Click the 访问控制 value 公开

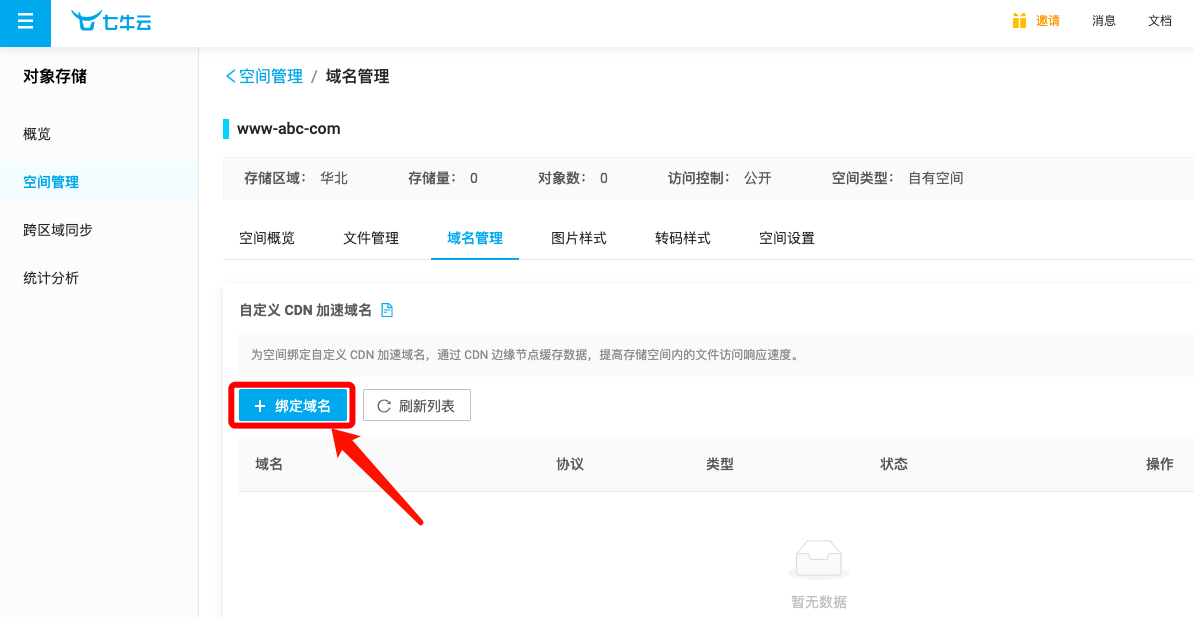pyautogui.click(x=758, y=178)
